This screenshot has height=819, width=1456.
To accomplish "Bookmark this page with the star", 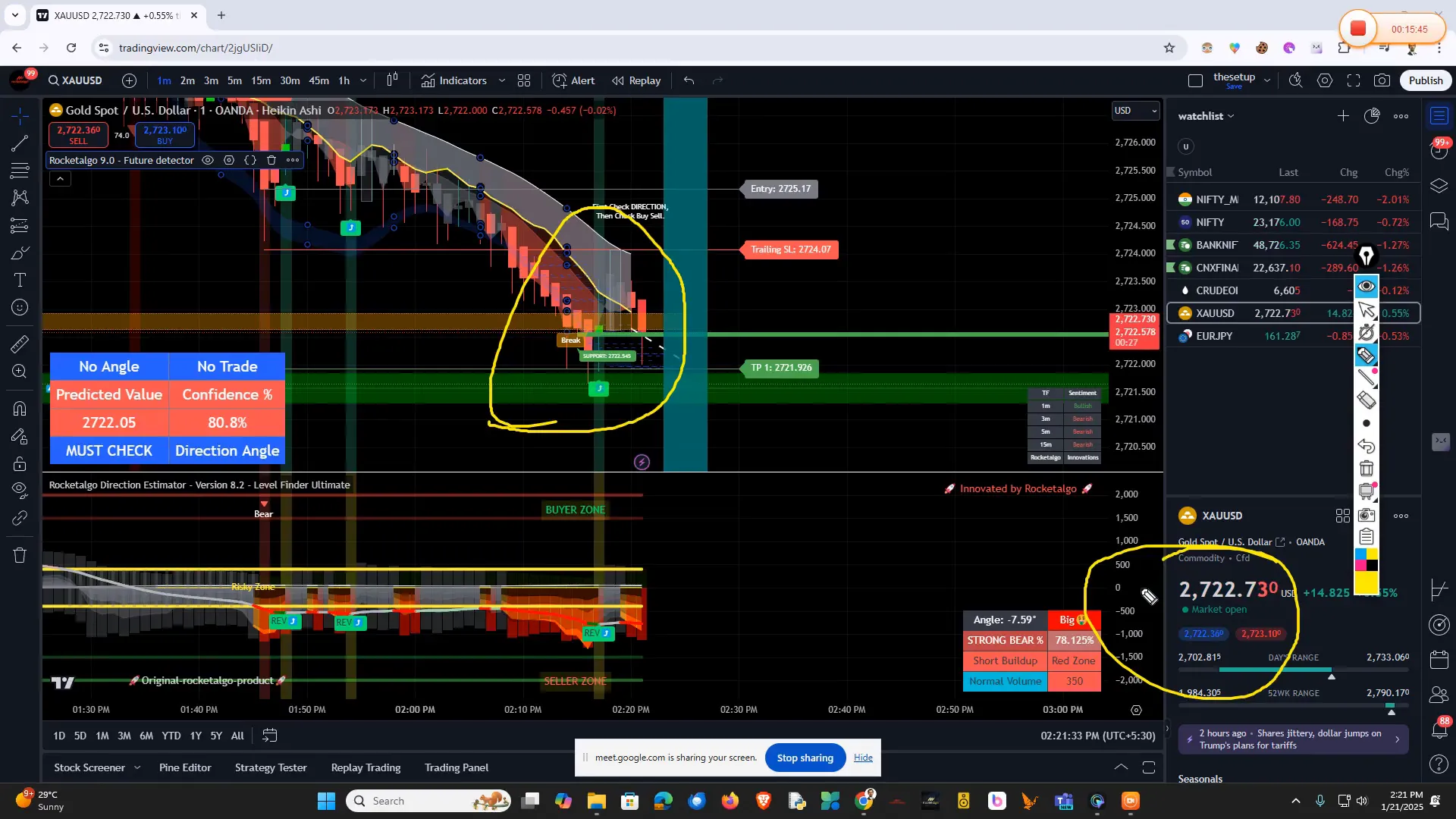I will (x=1169, y=48).
